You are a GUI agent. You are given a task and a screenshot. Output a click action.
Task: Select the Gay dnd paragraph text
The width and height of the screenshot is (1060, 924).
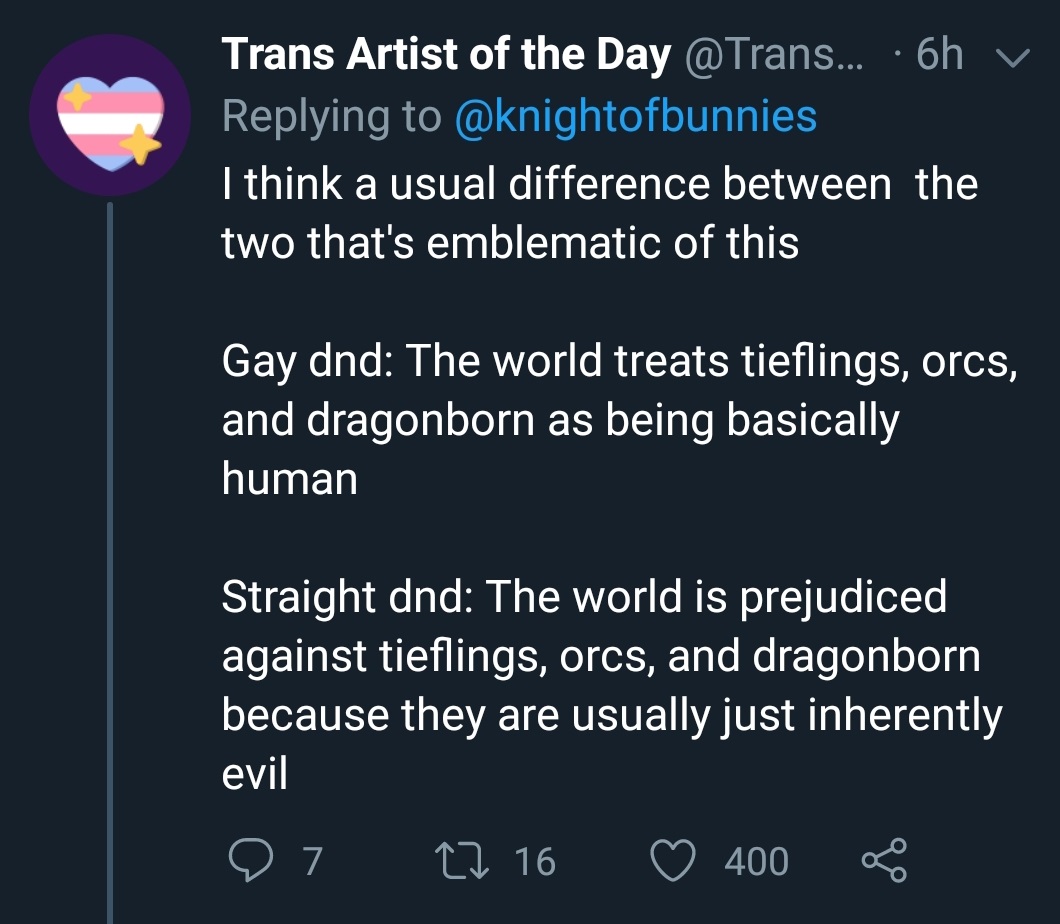(620, 419)
